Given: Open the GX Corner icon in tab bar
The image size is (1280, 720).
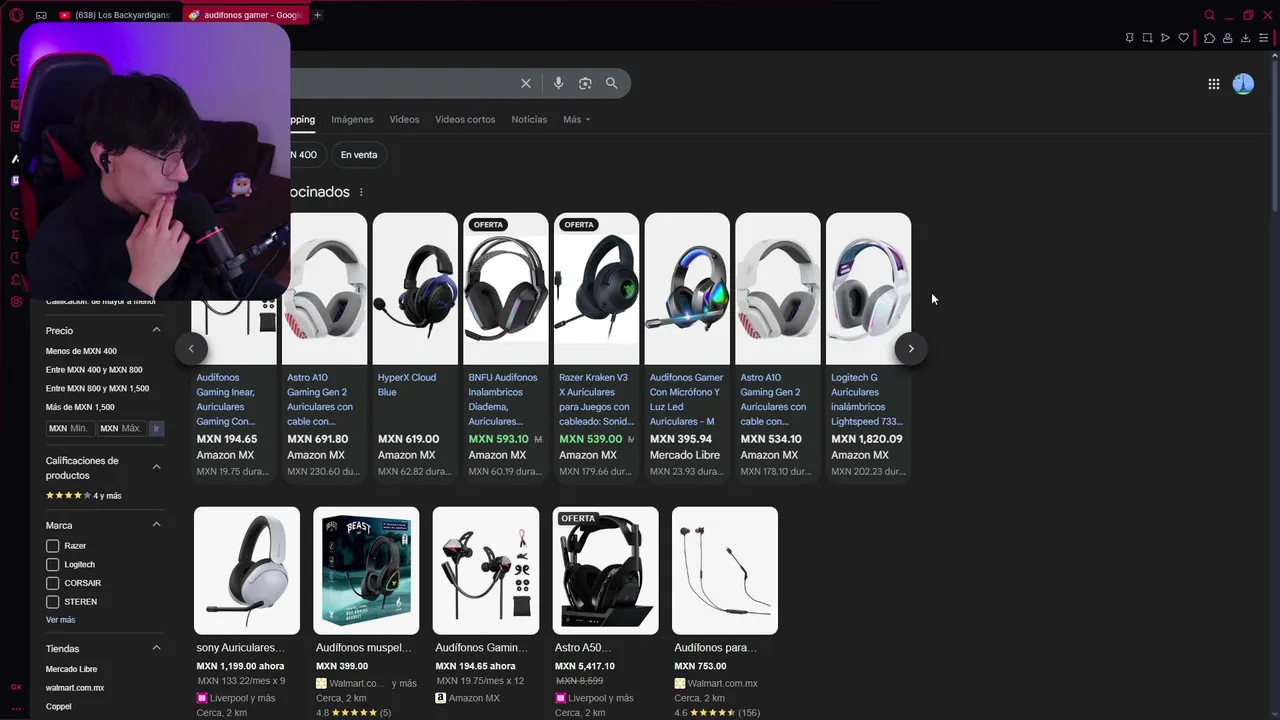Looking at the screenshot, I should point(41,15).
